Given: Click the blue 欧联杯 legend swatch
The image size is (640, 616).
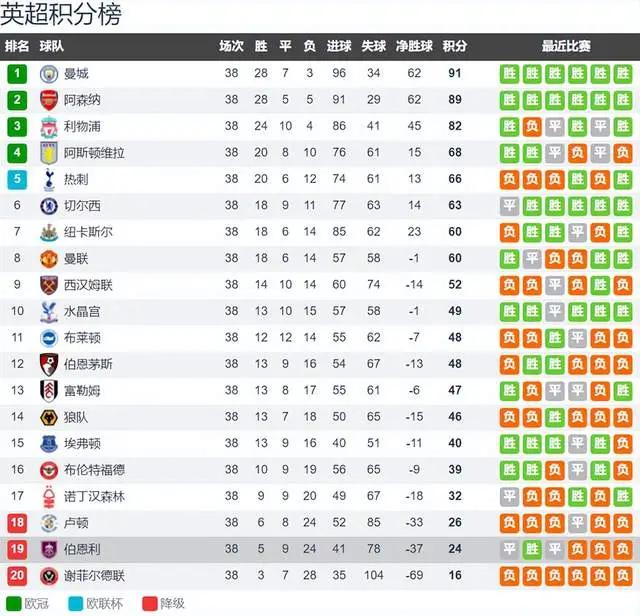Looking at the screenshot, I should (76, 604).
